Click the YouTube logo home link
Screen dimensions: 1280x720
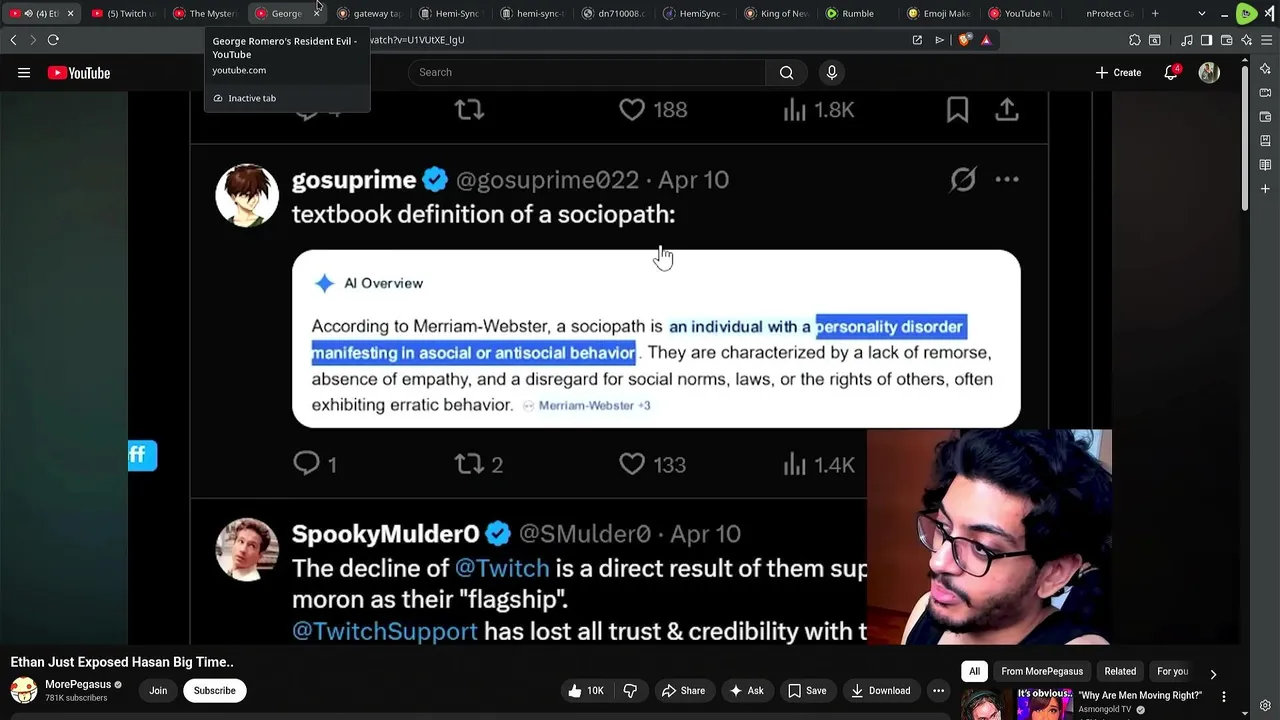(x=79, y=72)
